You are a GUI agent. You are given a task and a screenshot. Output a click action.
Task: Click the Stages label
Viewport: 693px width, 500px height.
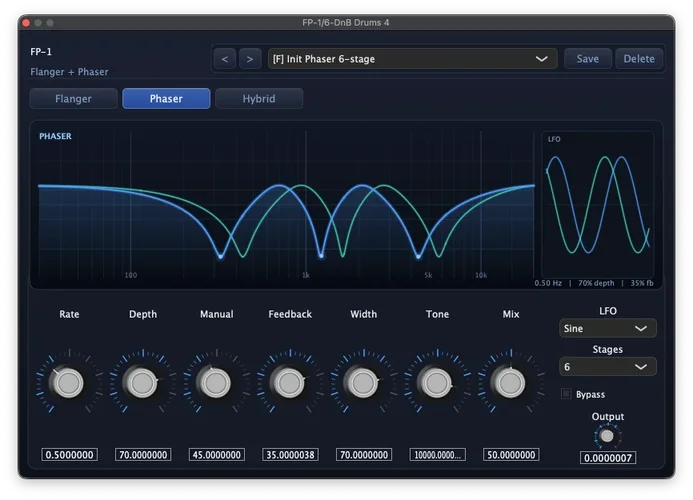(607, 349)
